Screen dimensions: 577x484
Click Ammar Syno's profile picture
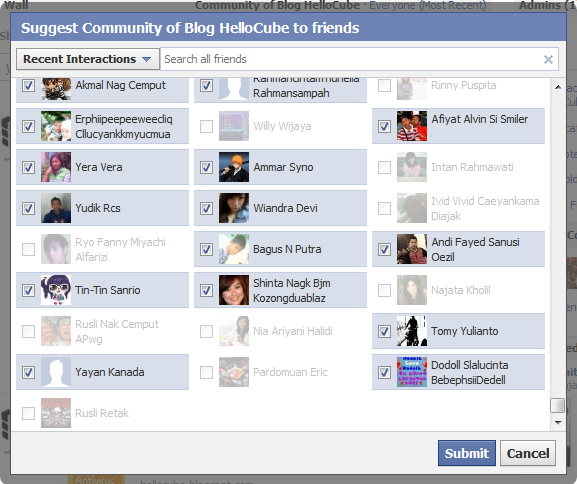pos(234,167)
